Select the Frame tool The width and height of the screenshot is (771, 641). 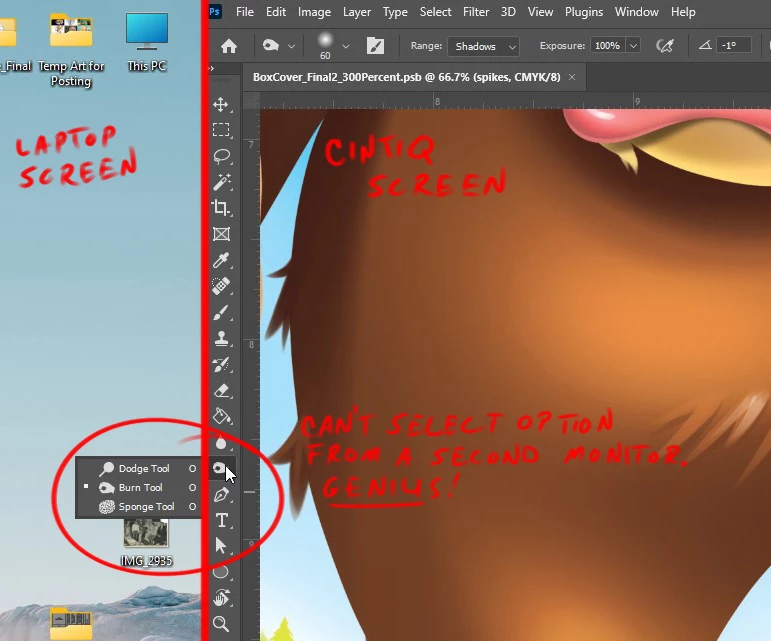click(221, 234)
